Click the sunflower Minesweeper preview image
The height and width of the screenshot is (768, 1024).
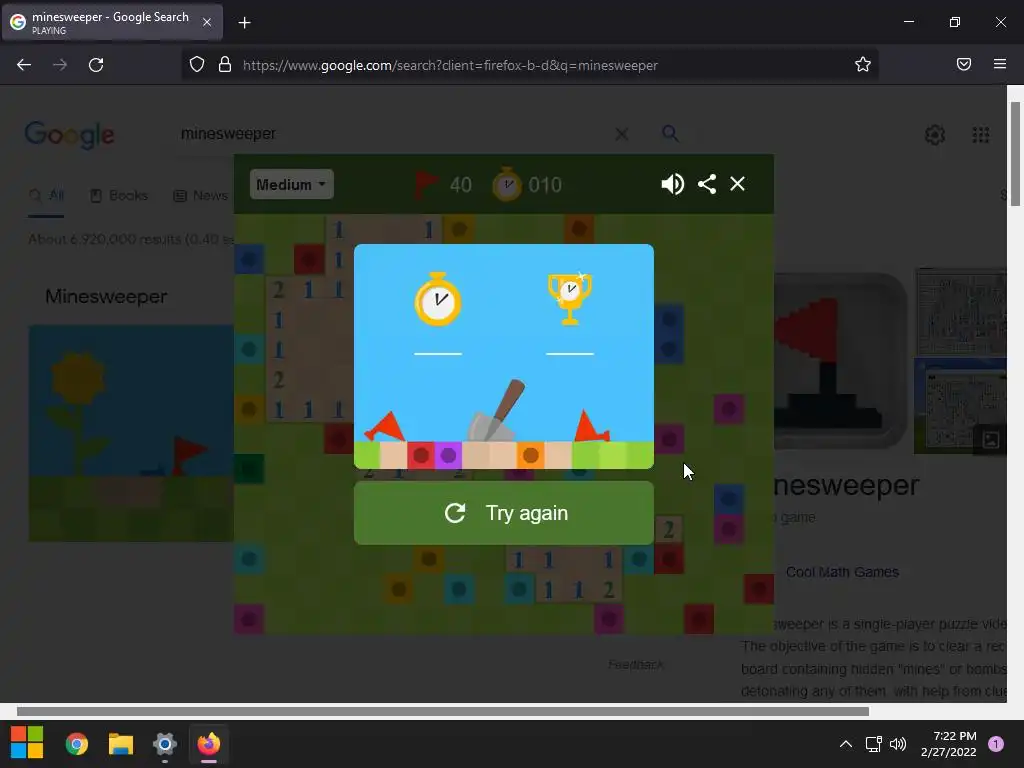point(131,433)
